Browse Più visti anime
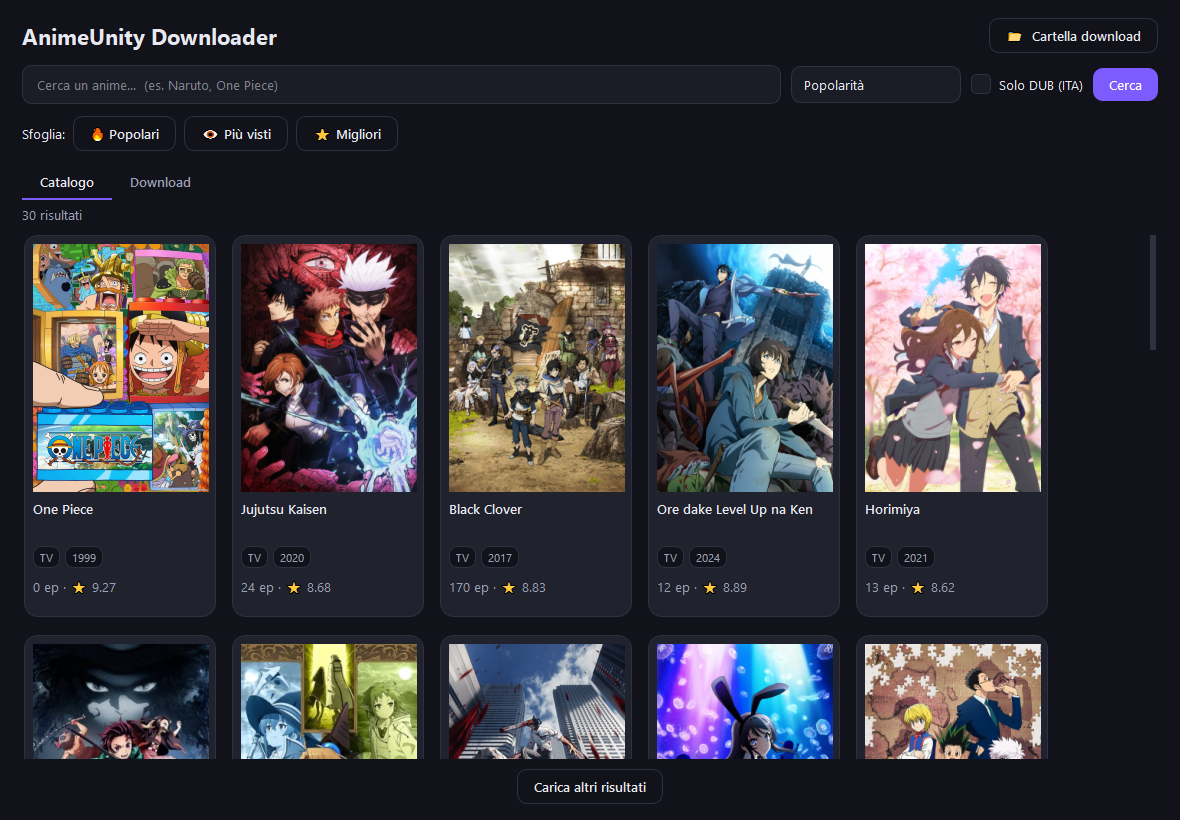Viewport: 1180px width, 820px height. pyautogui.click(x=236, y=134)
